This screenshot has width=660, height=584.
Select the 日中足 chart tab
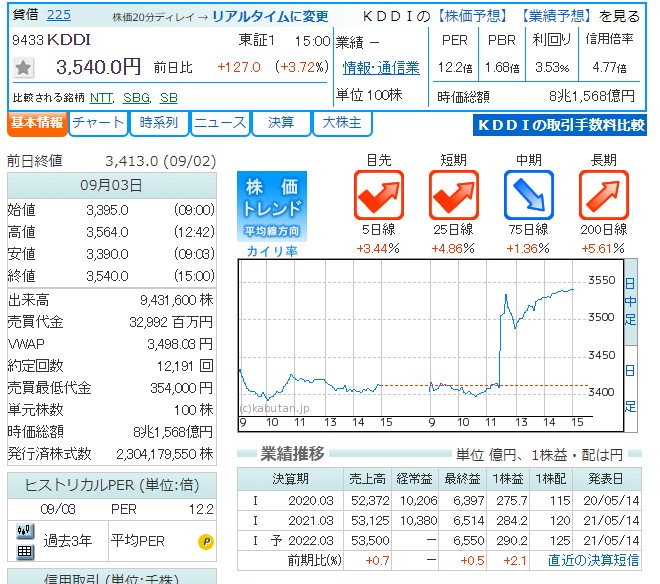(x=630, y=301)
